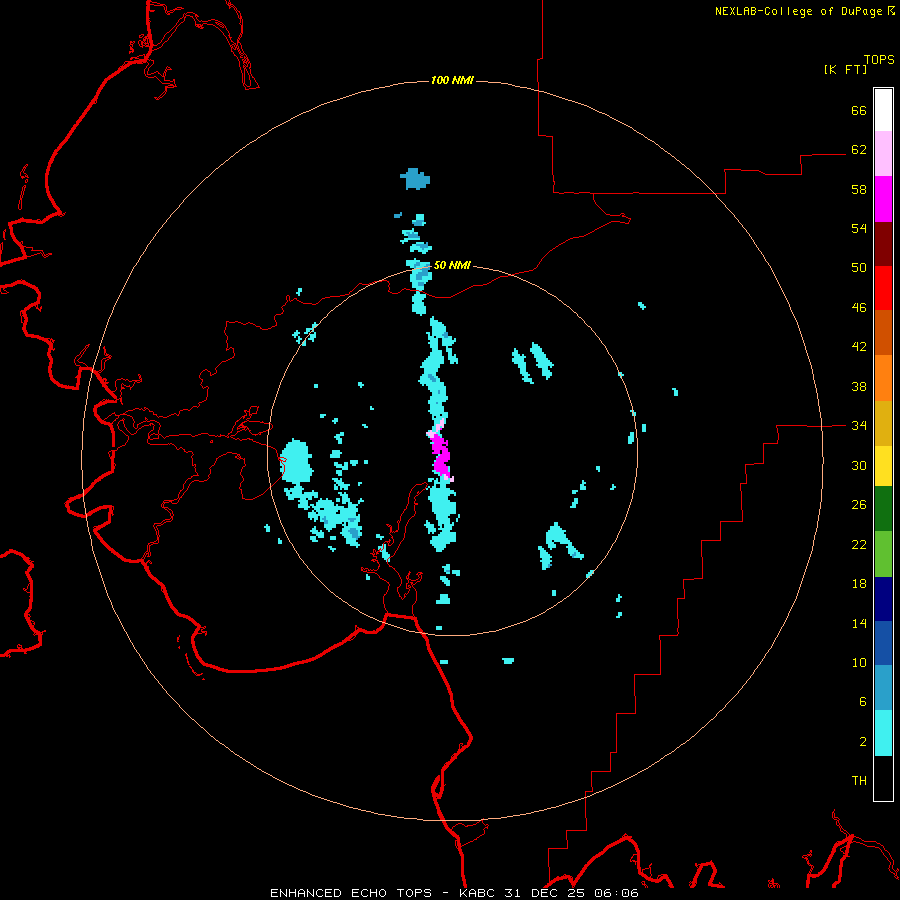Click the '30' scale value
The width and height of the screenshot is (900, 900).
(x=859, y=465)
